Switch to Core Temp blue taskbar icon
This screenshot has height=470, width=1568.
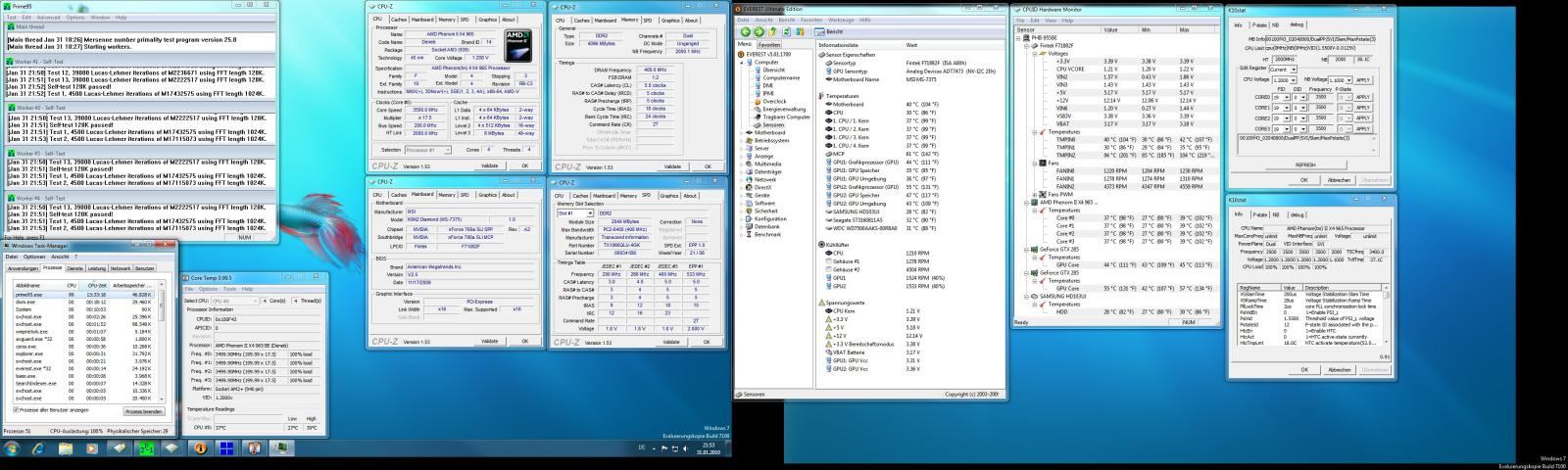[x=227, y=448]
